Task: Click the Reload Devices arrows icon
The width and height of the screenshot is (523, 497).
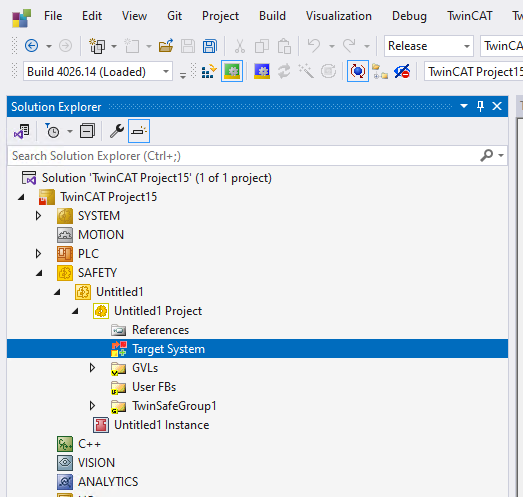Action: tap(284, 71)
